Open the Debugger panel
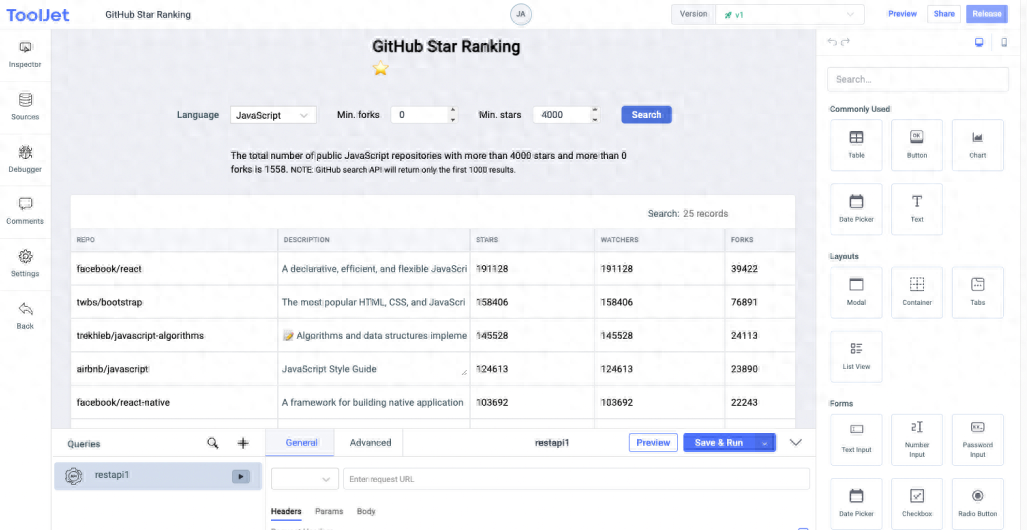This screenshot has width=1027, height=530. click(25, 160)
